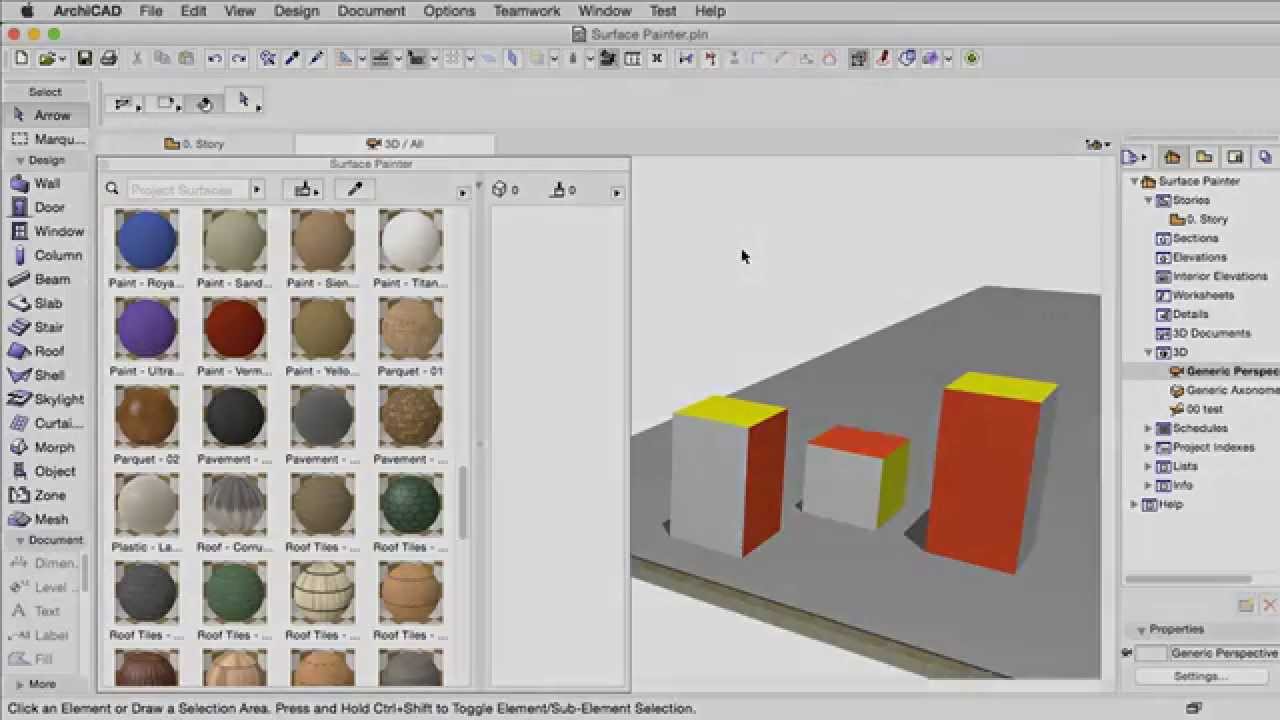This screenshot has height=720, width=1280.
Task: Click the paint bucket icon in Surface Painter
Action: (302, 189)
